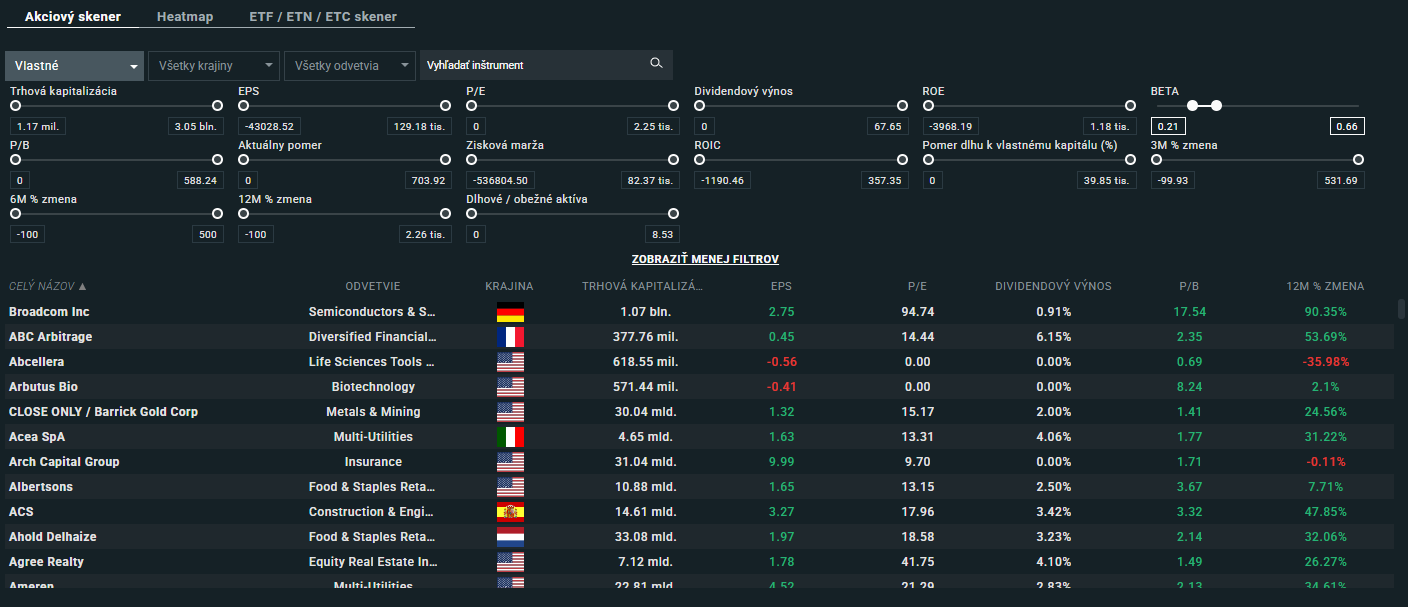Open the Všetky odvetvia sector dropdown
Image resolution: width=1408 pixels, height=607 pixels.
click(349, 66)
